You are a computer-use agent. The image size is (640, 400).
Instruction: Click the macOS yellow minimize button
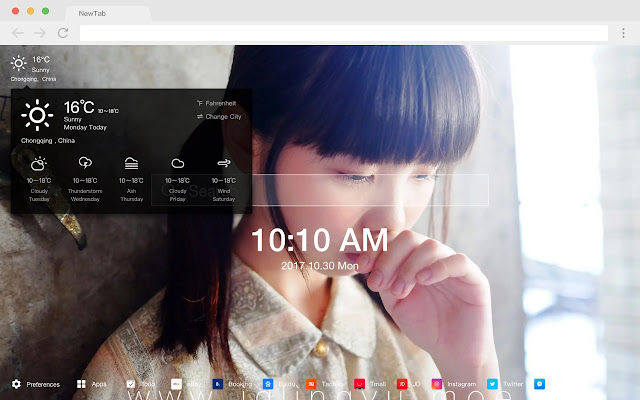click(x=31, y=11)
